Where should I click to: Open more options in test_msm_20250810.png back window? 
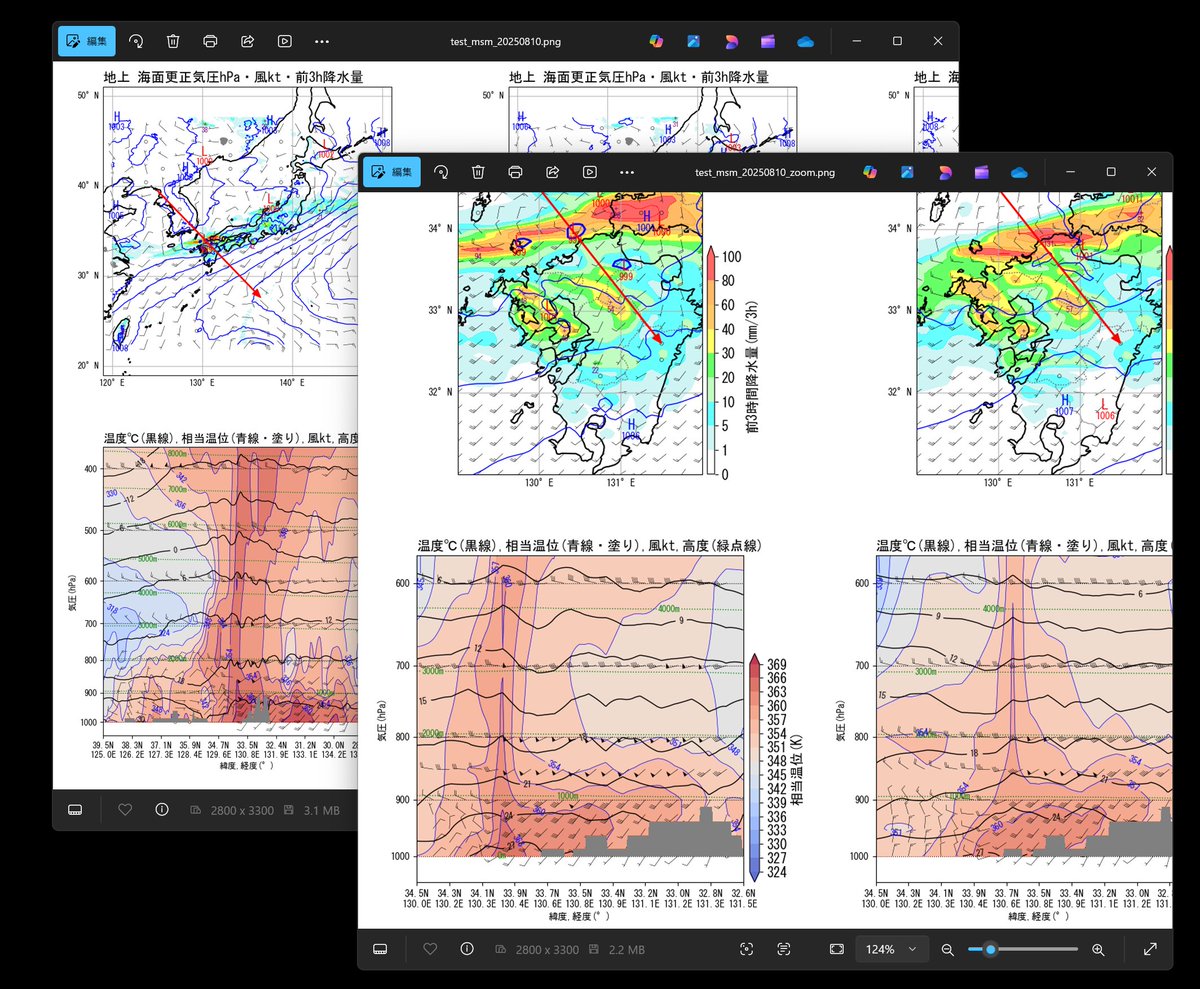[x=322, y=41]
